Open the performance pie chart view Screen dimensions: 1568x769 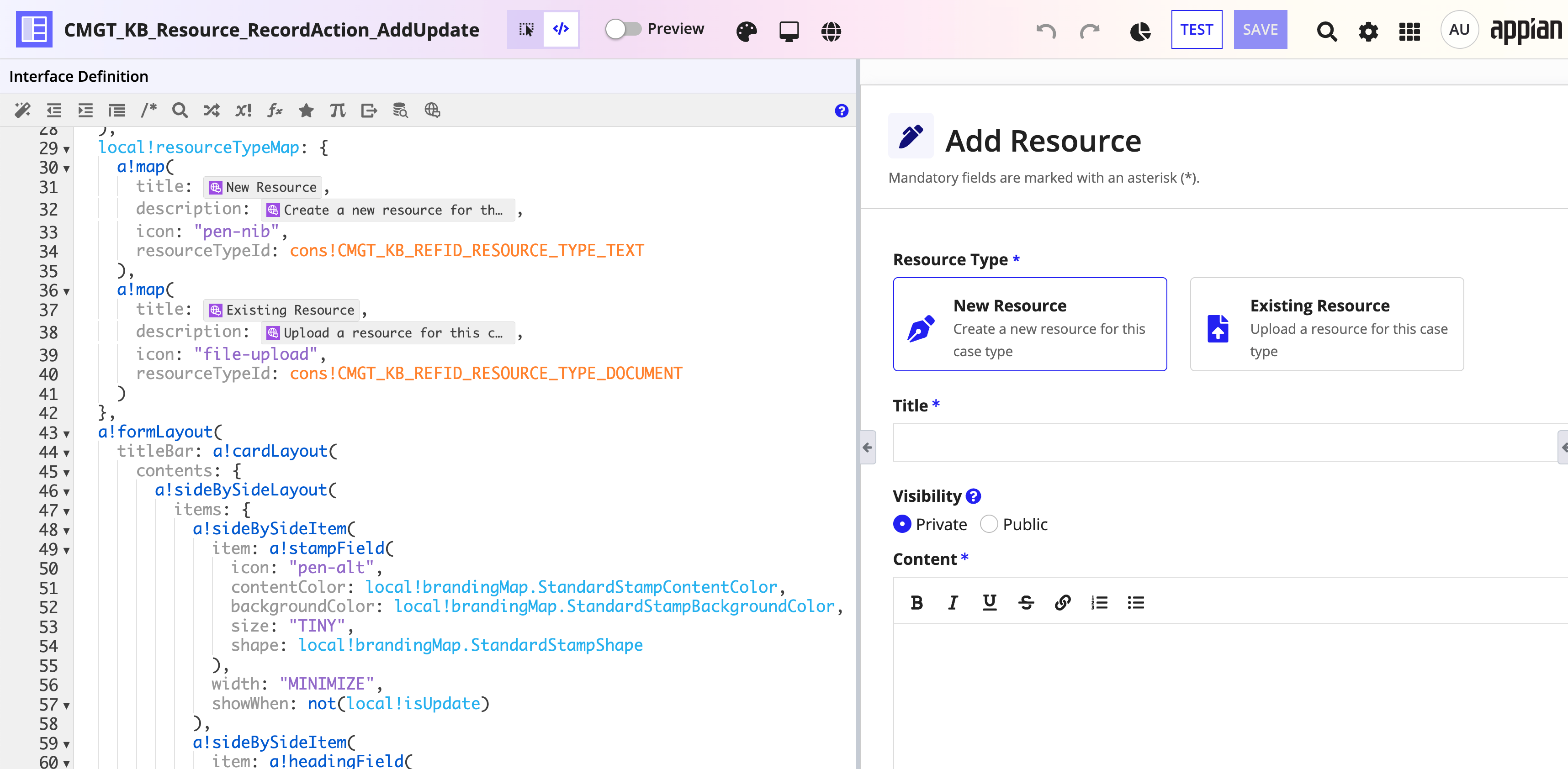1140,31
